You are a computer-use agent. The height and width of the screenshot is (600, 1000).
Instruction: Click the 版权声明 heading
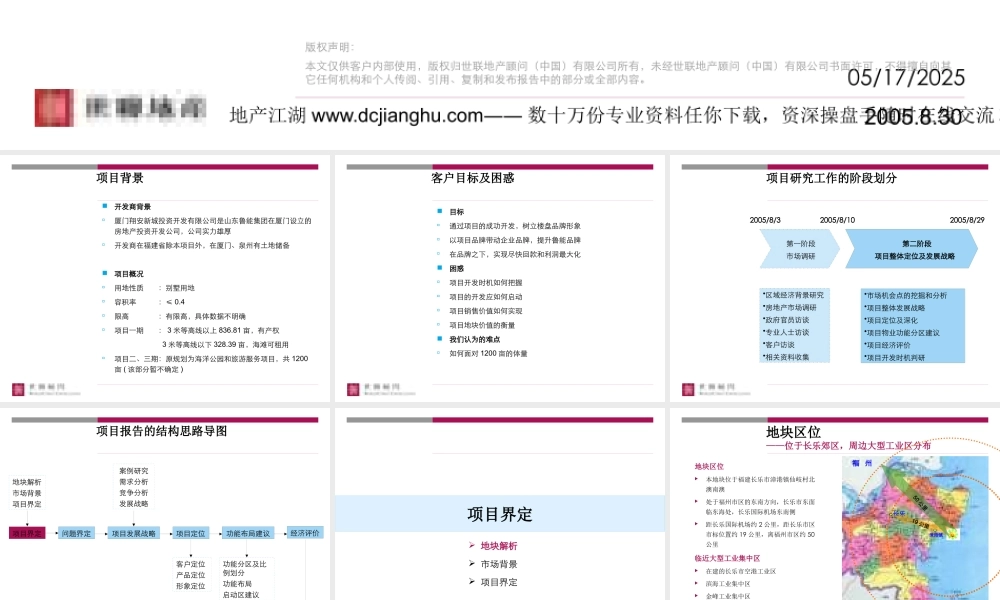click(x=329, y=47)
